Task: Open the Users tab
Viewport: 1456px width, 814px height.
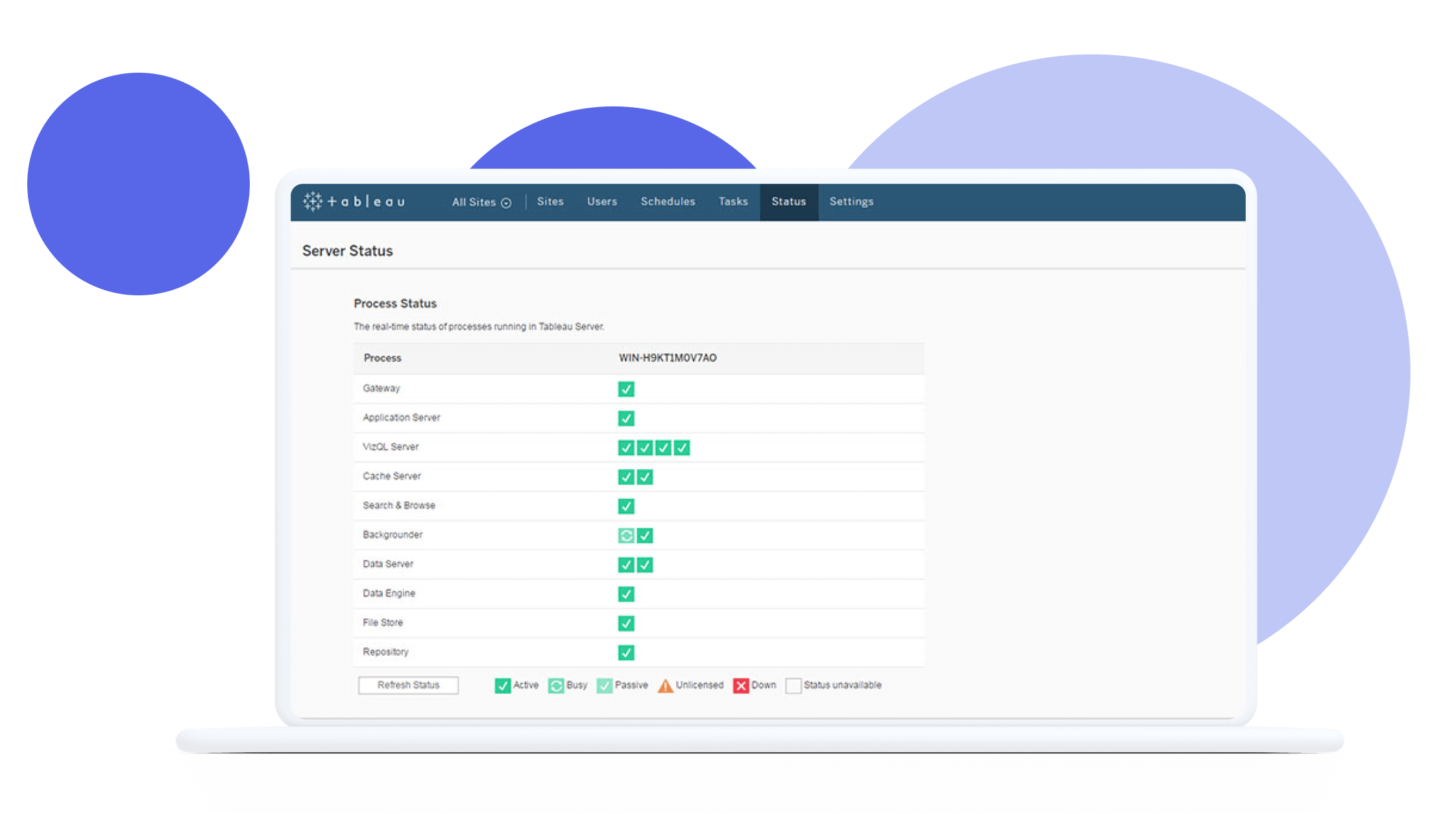Action: click(x=602, y=202)
